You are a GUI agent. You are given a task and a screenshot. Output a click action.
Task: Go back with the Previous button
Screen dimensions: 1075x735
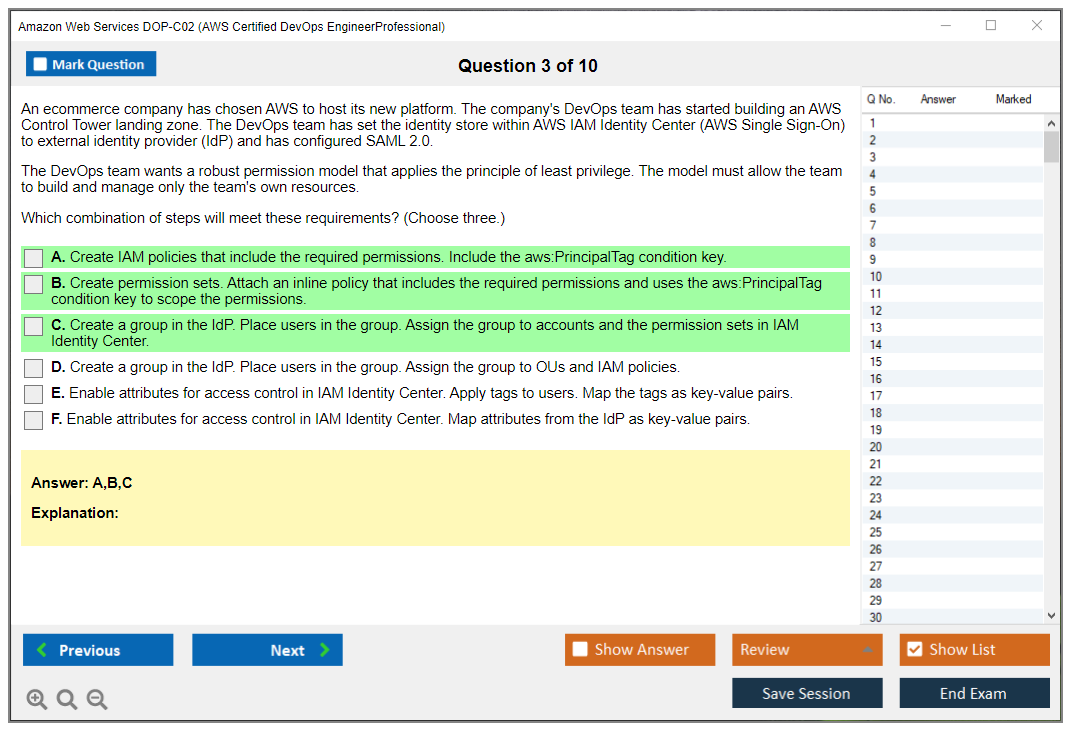pyautogui.click(x=98, y=650)
